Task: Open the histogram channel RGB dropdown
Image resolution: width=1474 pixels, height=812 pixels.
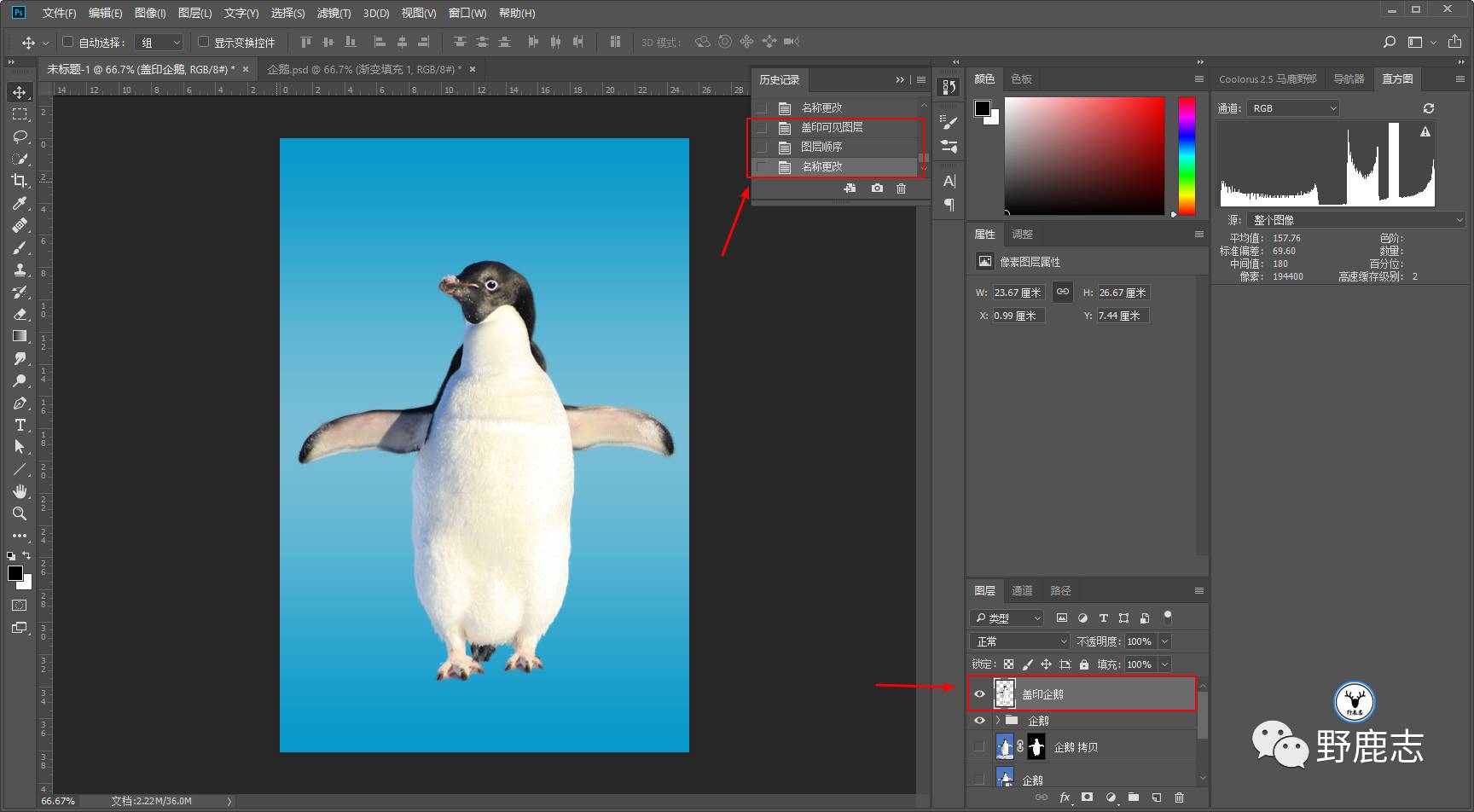Action: click(1292, 108)
